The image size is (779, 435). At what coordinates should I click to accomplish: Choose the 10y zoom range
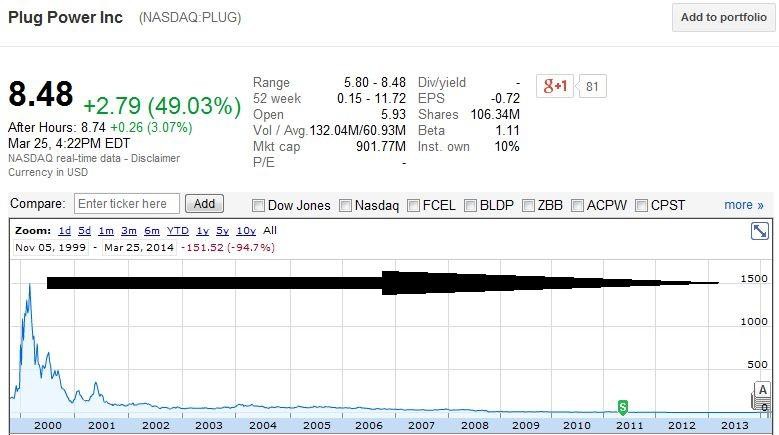pos(246,230)
